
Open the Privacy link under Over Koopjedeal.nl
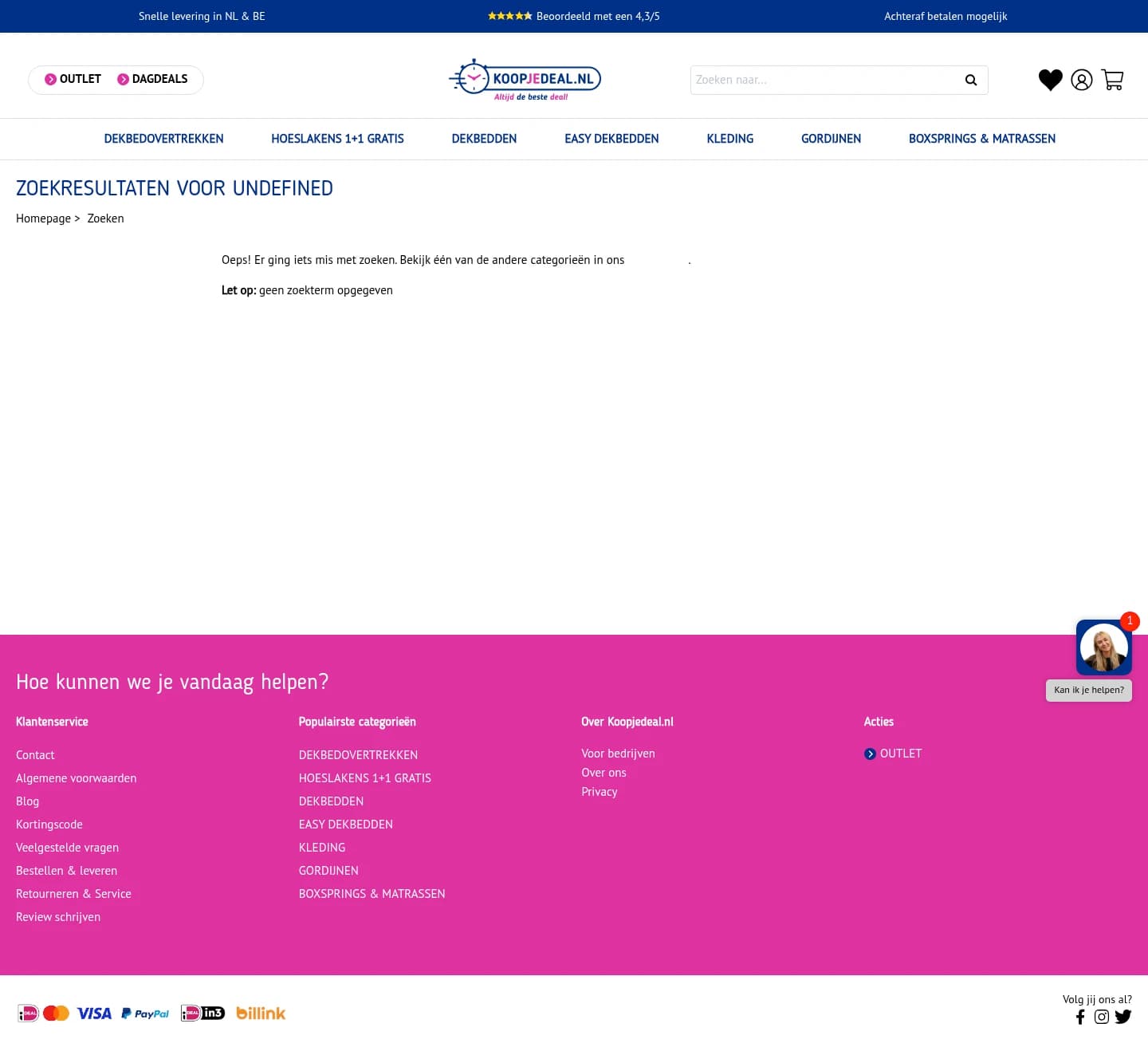(599, 791)
